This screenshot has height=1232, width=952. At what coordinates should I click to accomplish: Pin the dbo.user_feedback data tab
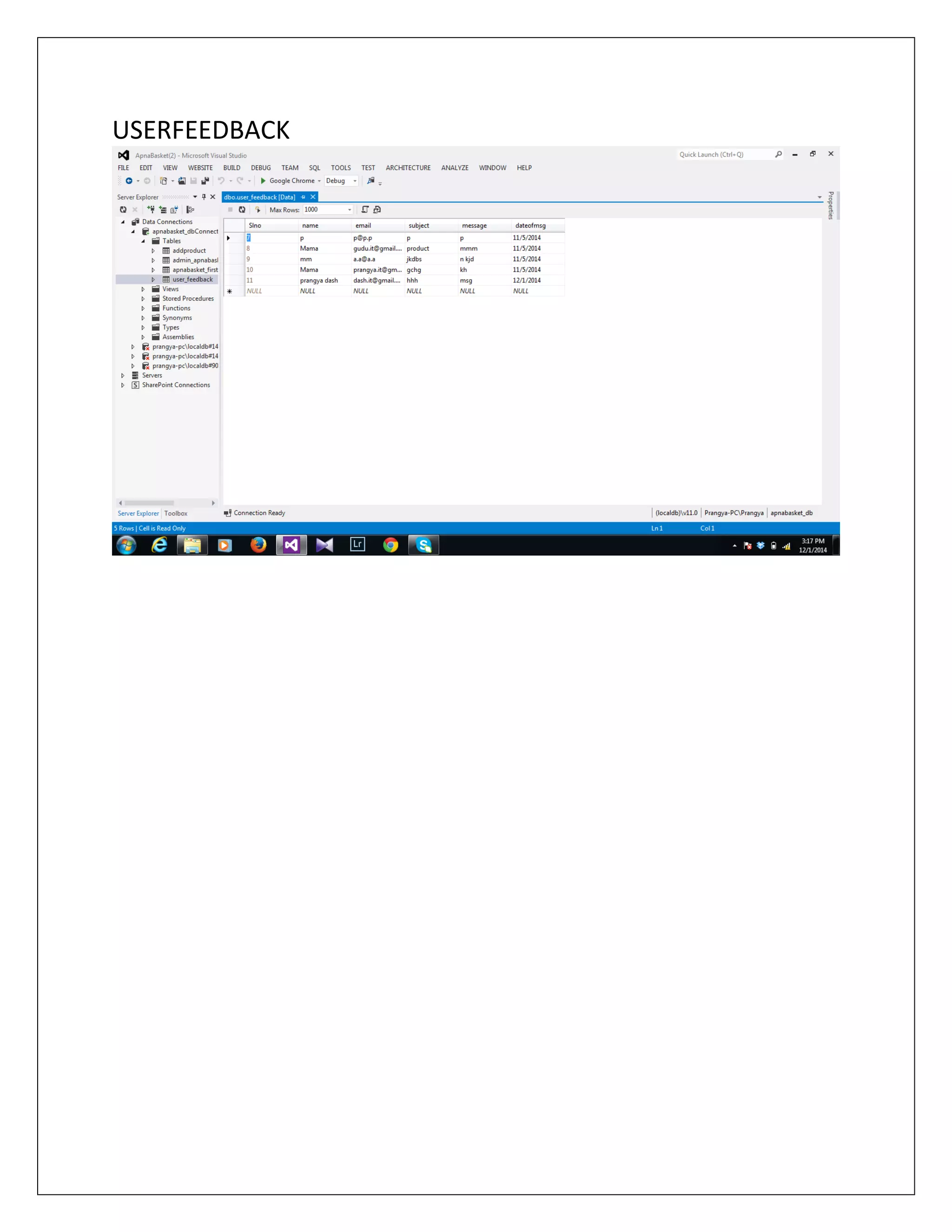(x=304, y=198)
